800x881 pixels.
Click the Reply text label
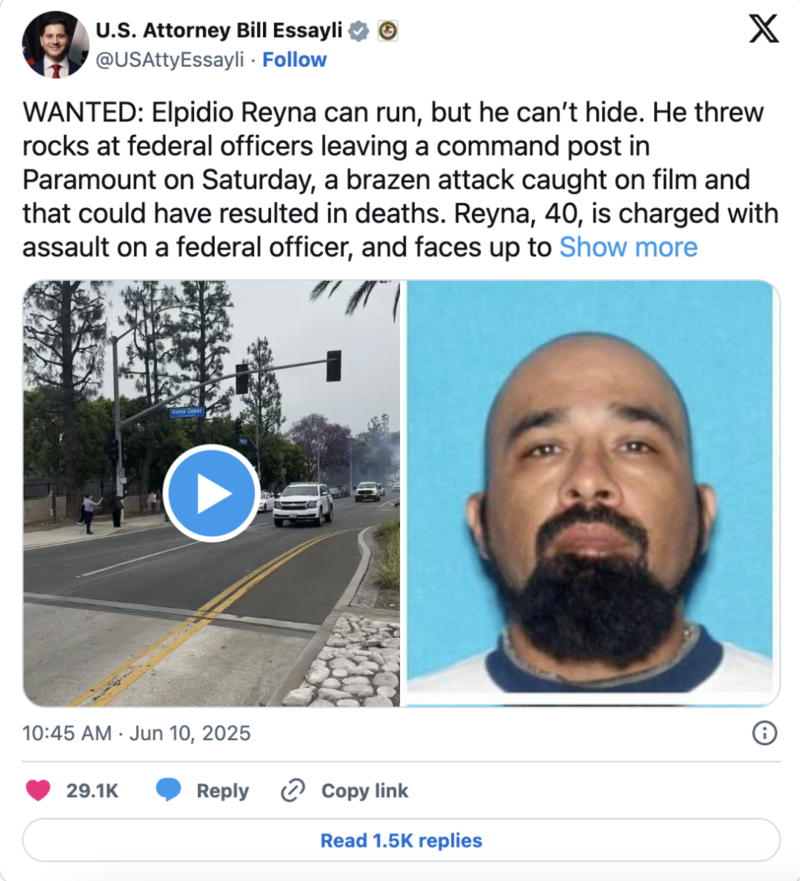click(222, 791)
